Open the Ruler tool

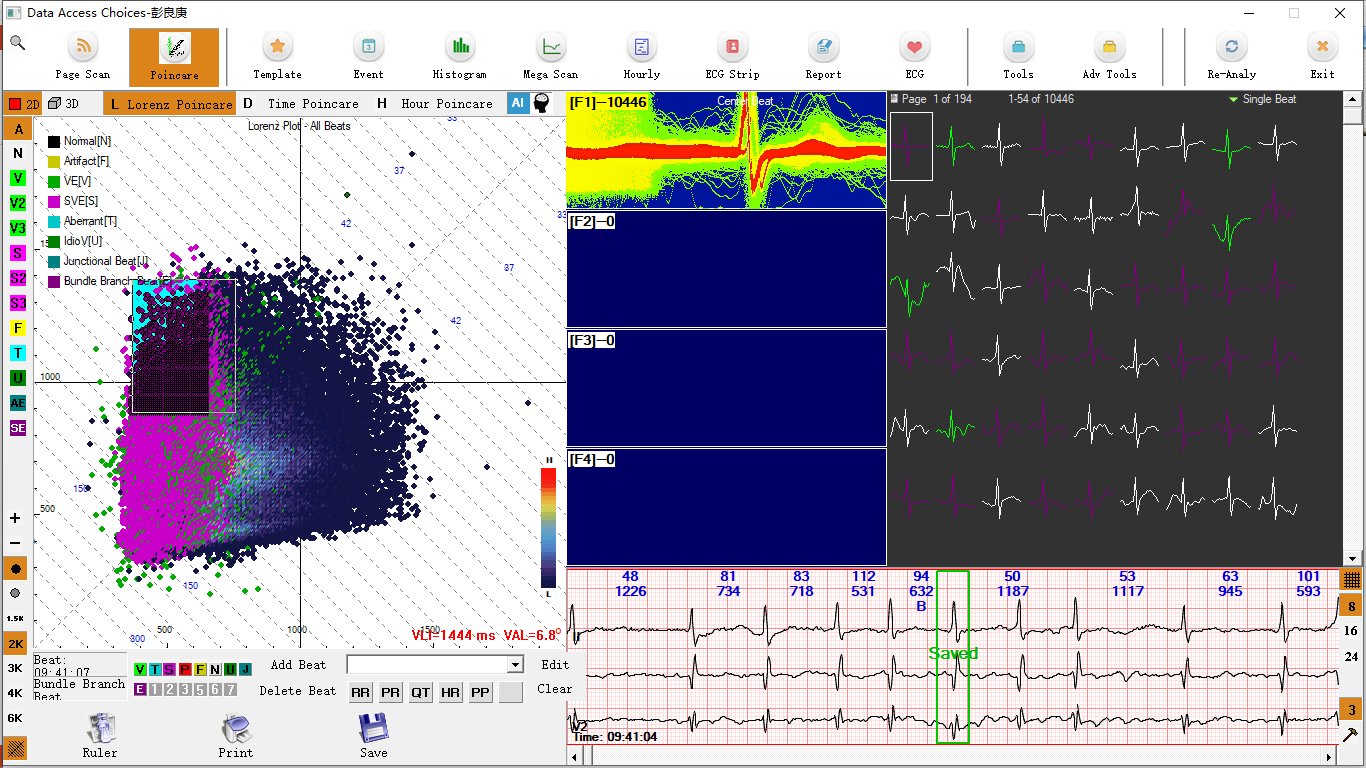(x=100, y=735)
